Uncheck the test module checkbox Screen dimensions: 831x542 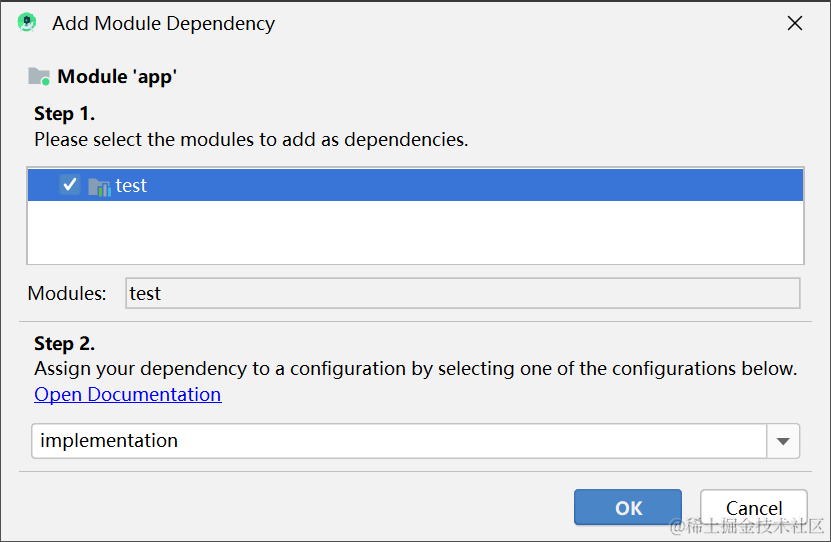pos(69,185)
